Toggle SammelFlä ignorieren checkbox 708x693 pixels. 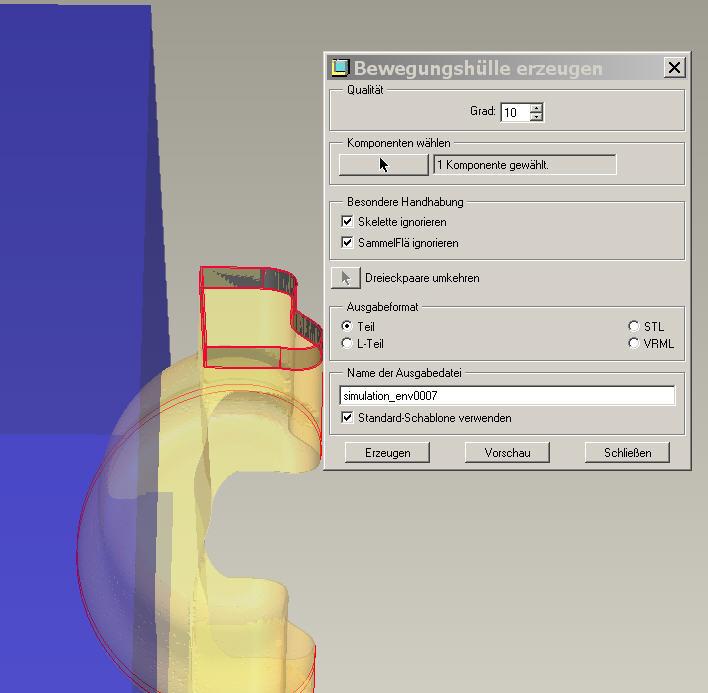347,242
